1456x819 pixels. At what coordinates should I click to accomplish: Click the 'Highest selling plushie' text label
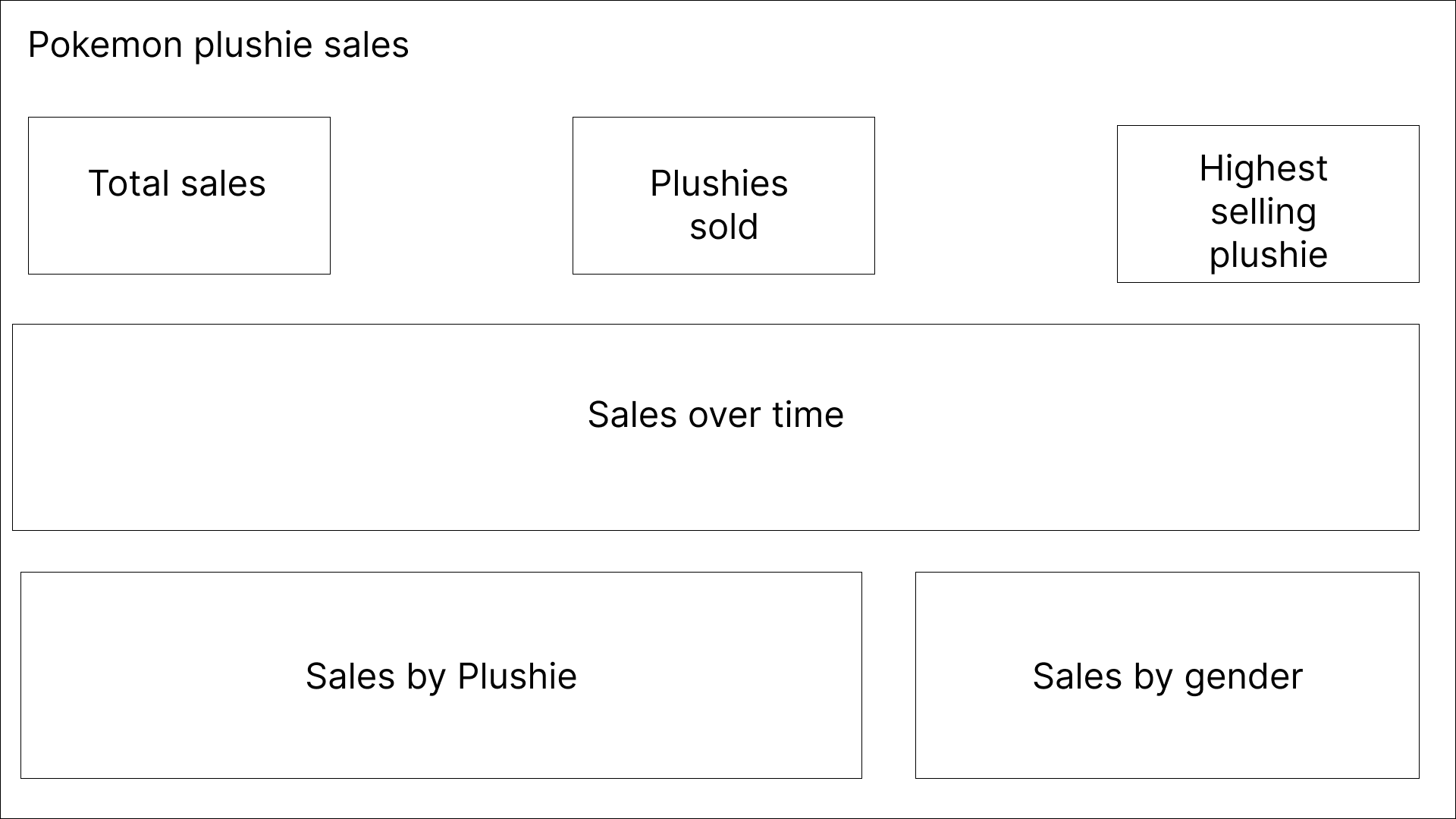(x=1264, y=211)
